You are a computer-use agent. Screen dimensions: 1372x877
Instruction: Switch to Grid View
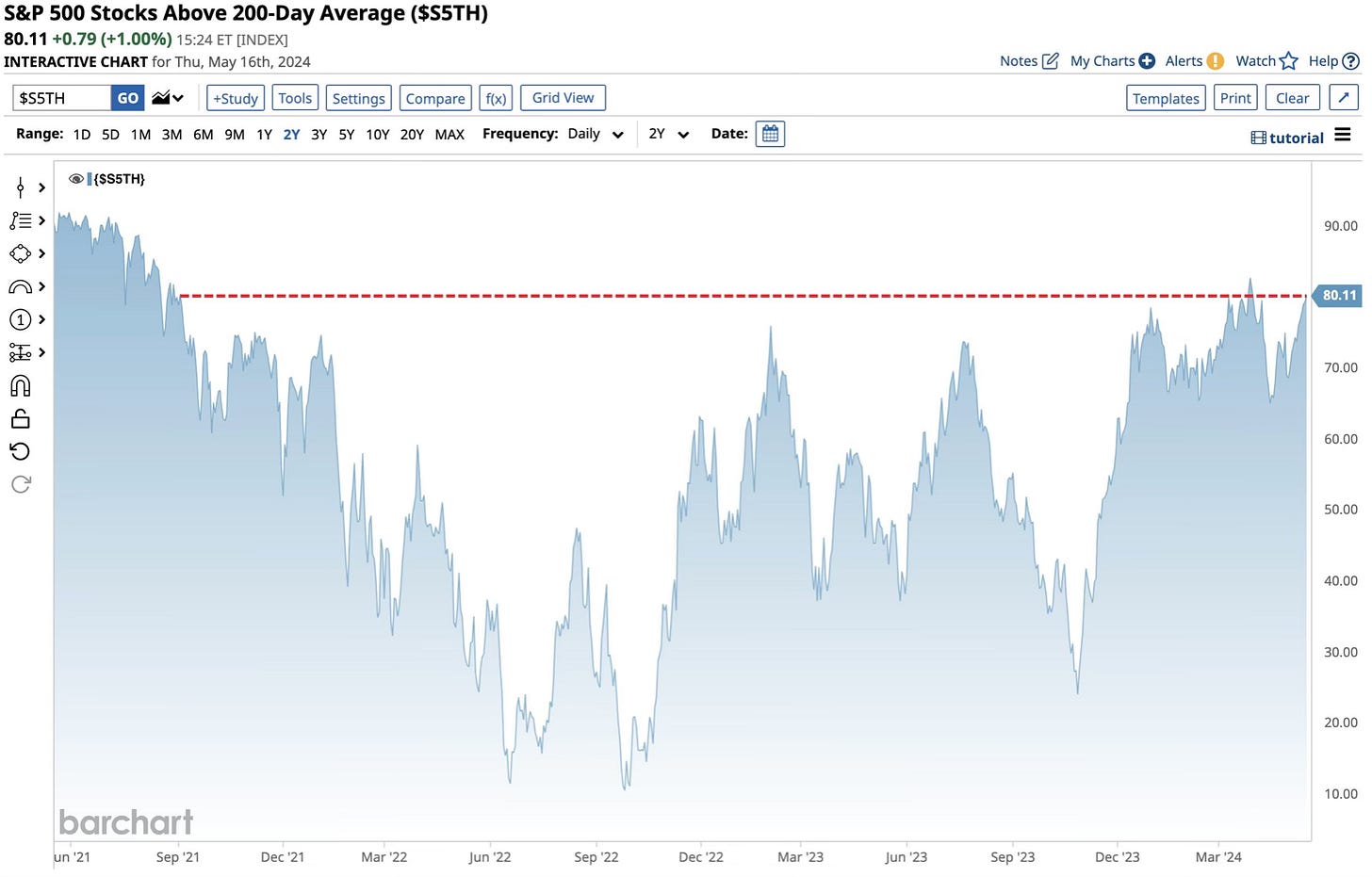pyautogui.click(x=563, y=98)
